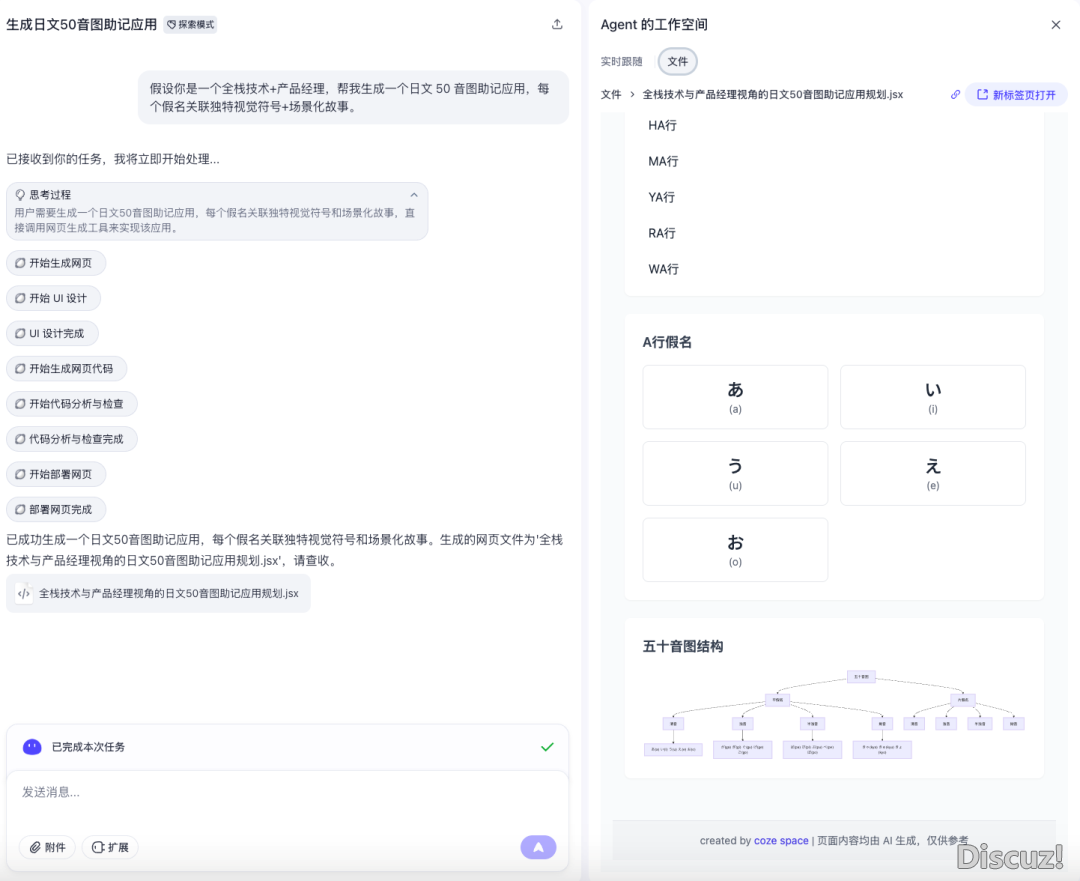This screenshot has width=1080, height=881.
Task: Click the 五十音图结构 heading
Action: coord(683,646)
